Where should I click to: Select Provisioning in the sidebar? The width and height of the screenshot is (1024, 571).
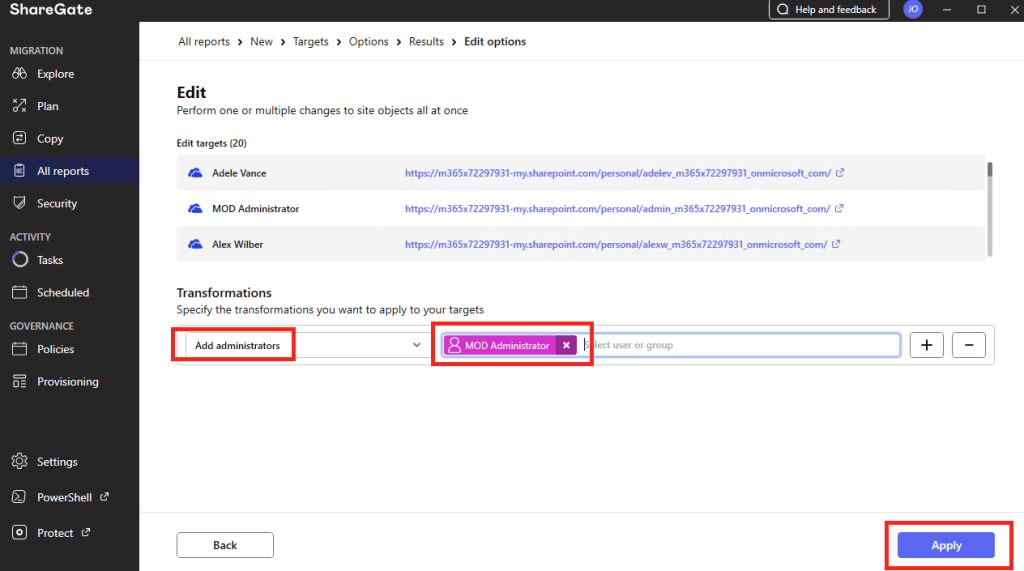point(68,382)
